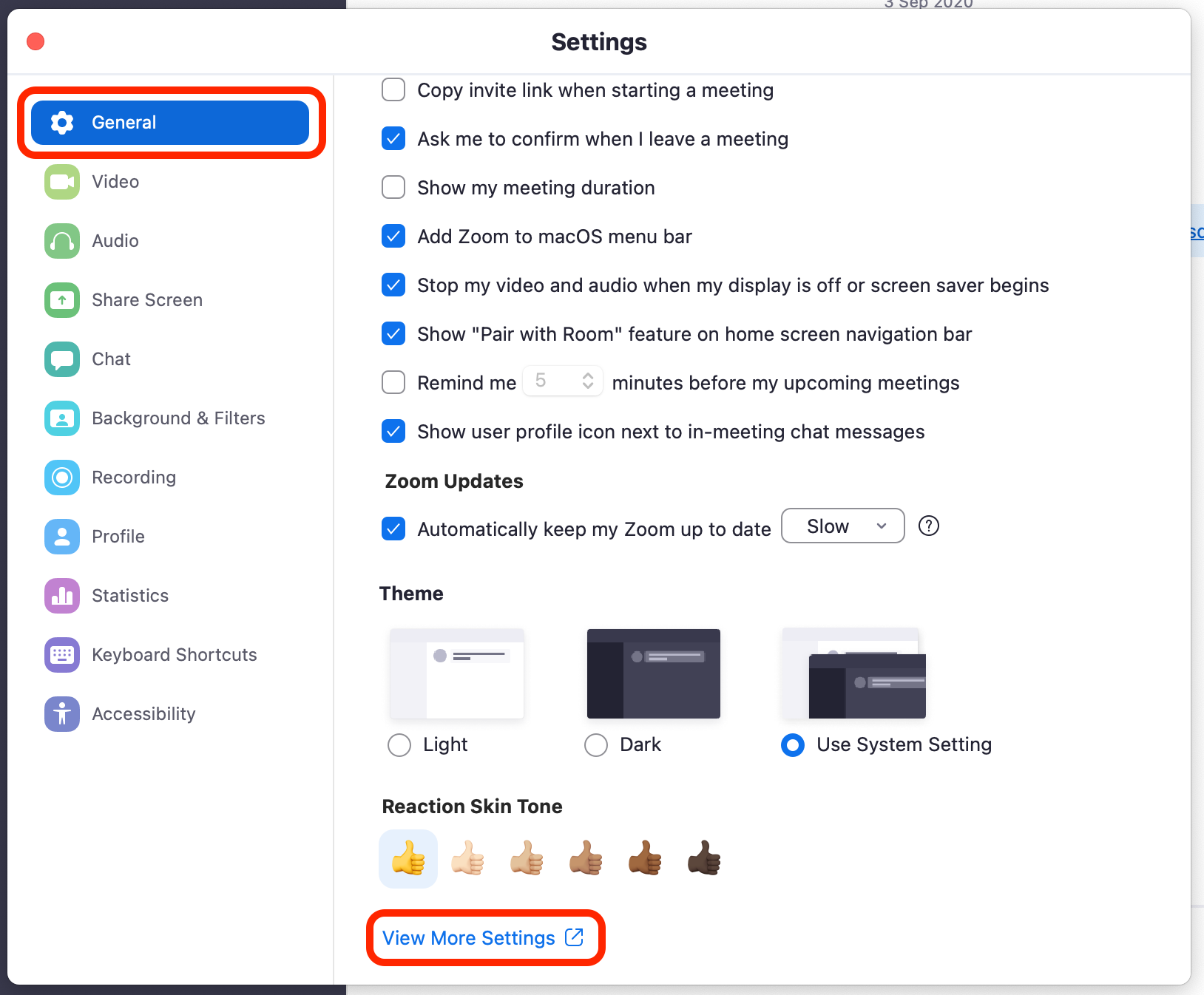Choose the medium-dark skin tone thumbs up

[x=645, y=859]
